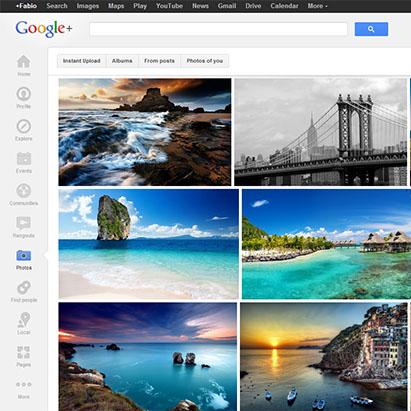Focus the Google+ search field
This screenshot has width=411, height=411.
click(219, 29)
